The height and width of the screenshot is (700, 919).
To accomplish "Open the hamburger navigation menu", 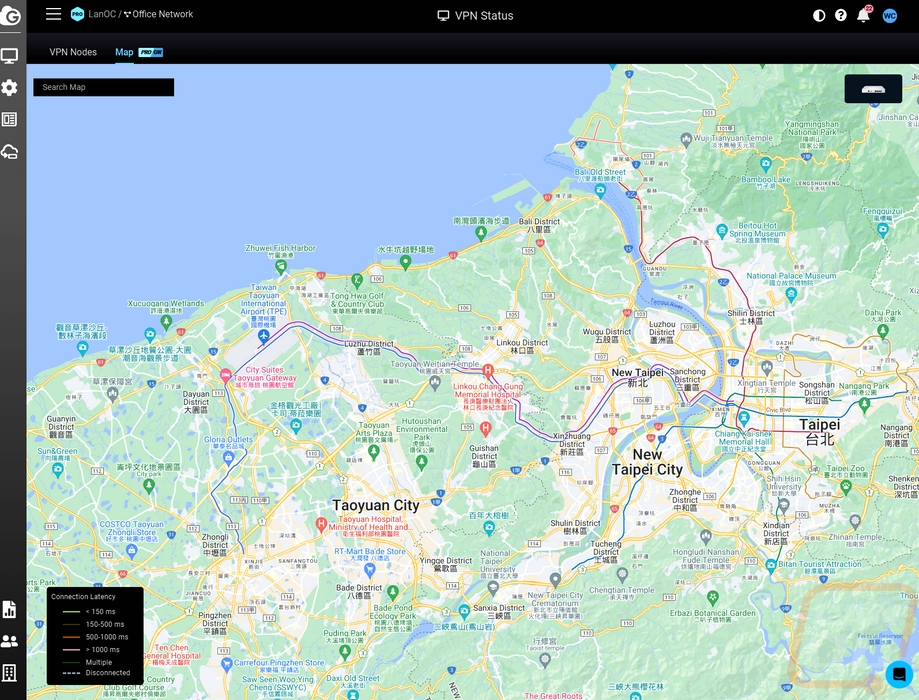I will click(53, 14).
